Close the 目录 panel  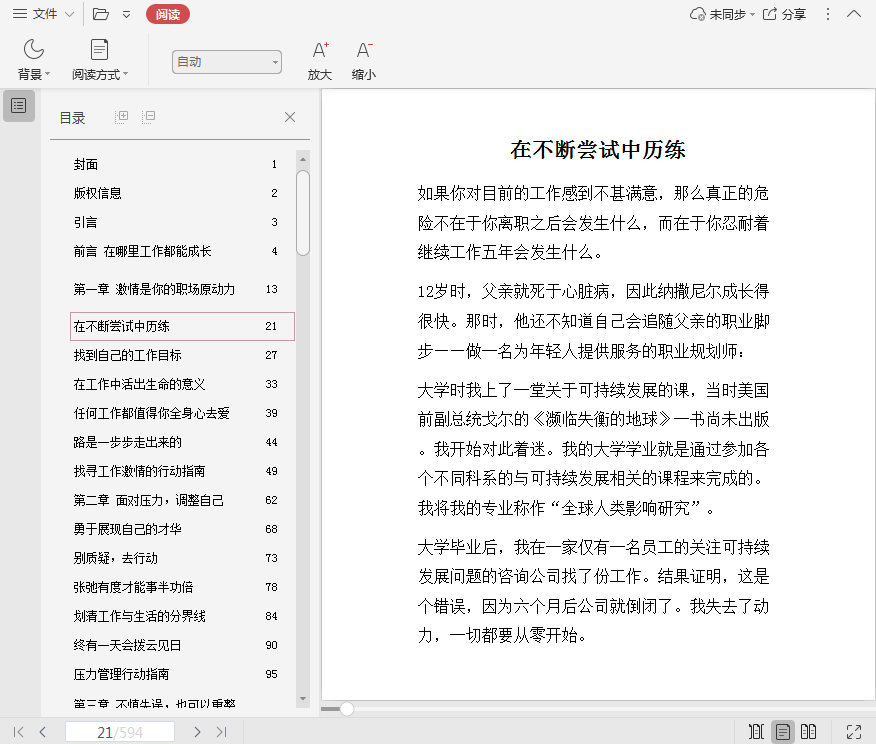point(290,117)
